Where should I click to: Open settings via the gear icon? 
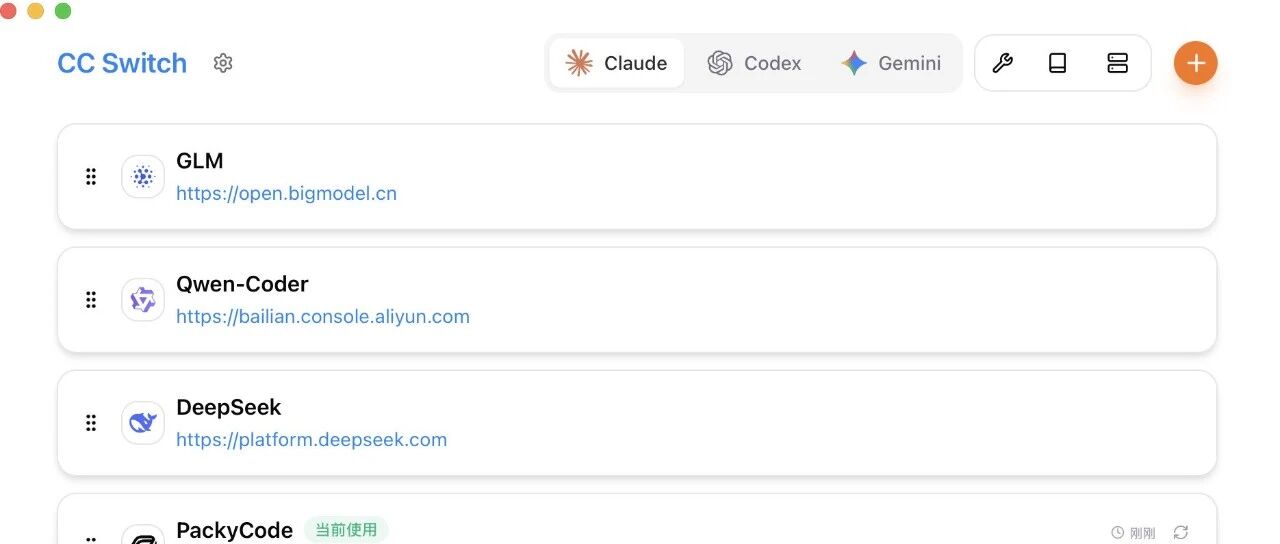coord(223,63)
